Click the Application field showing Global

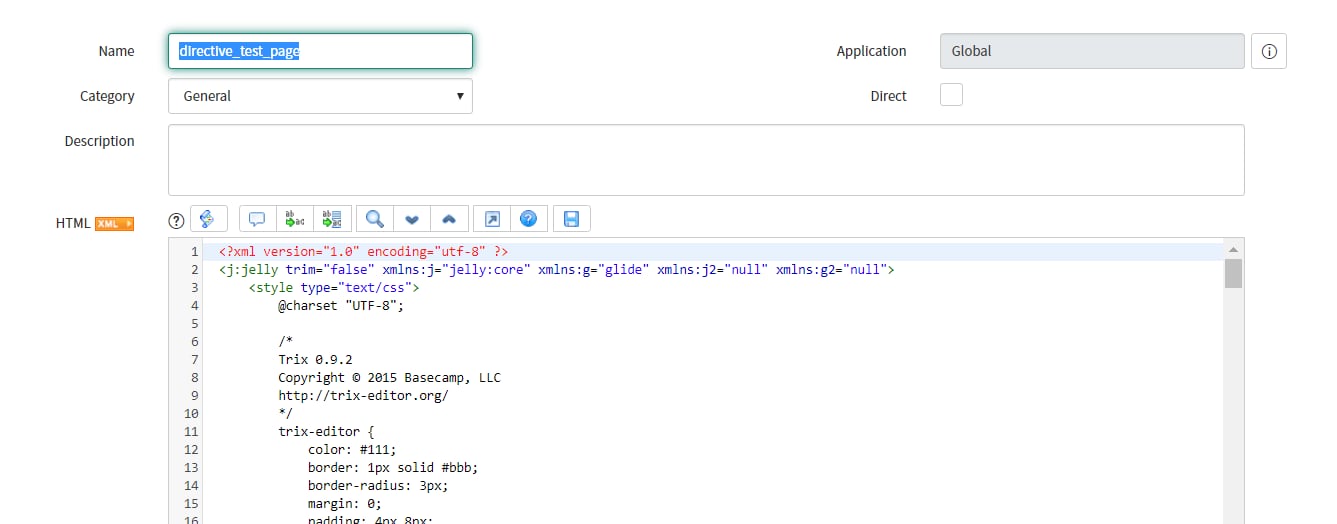(1092, 51)
